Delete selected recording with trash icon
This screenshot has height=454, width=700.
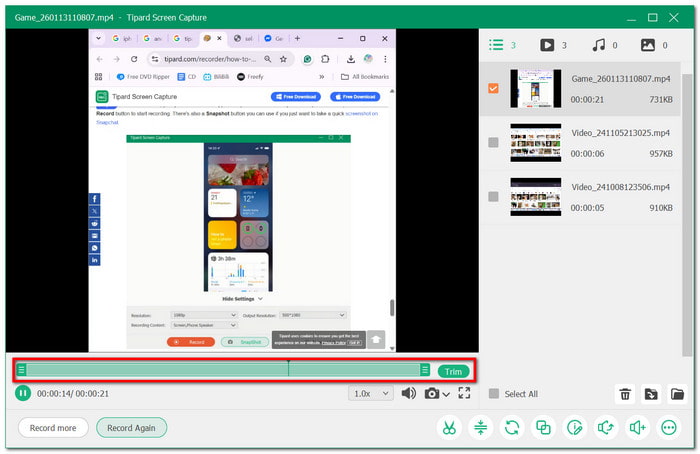[625, 394]
